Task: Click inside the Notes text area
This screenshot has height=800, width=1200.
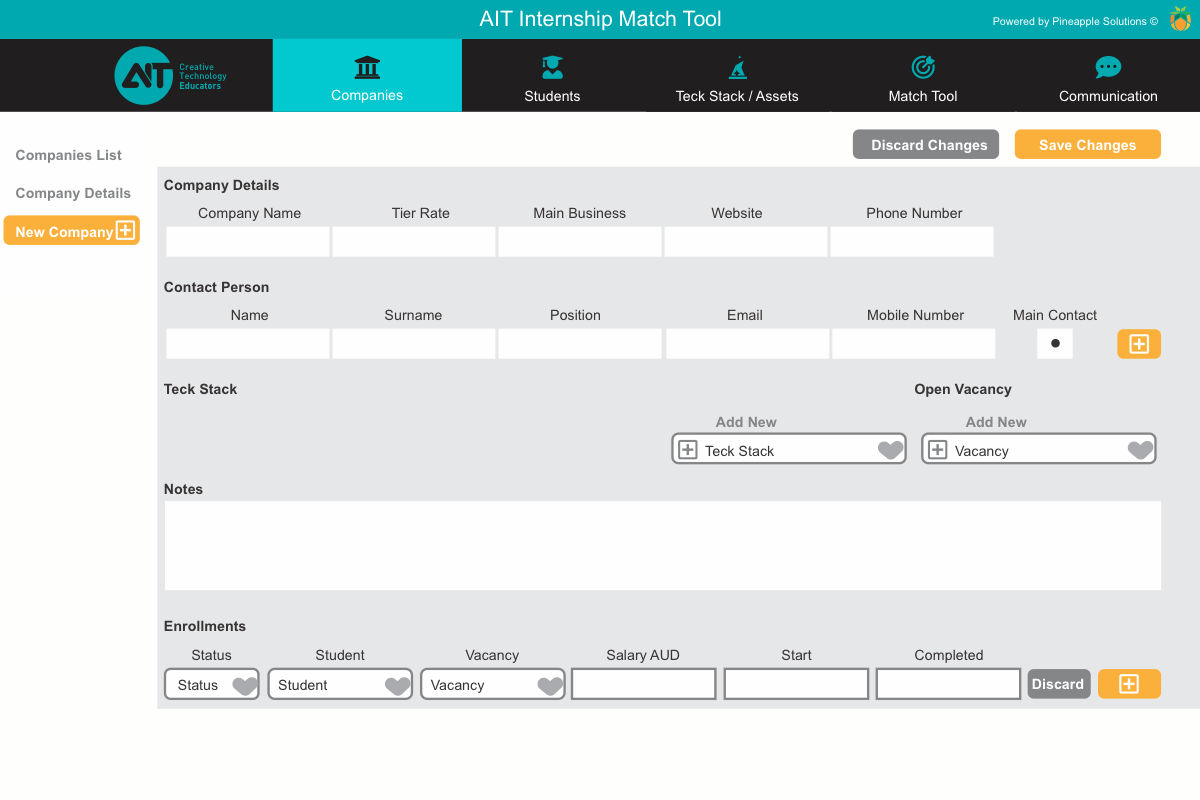Action: coord(662,545)
